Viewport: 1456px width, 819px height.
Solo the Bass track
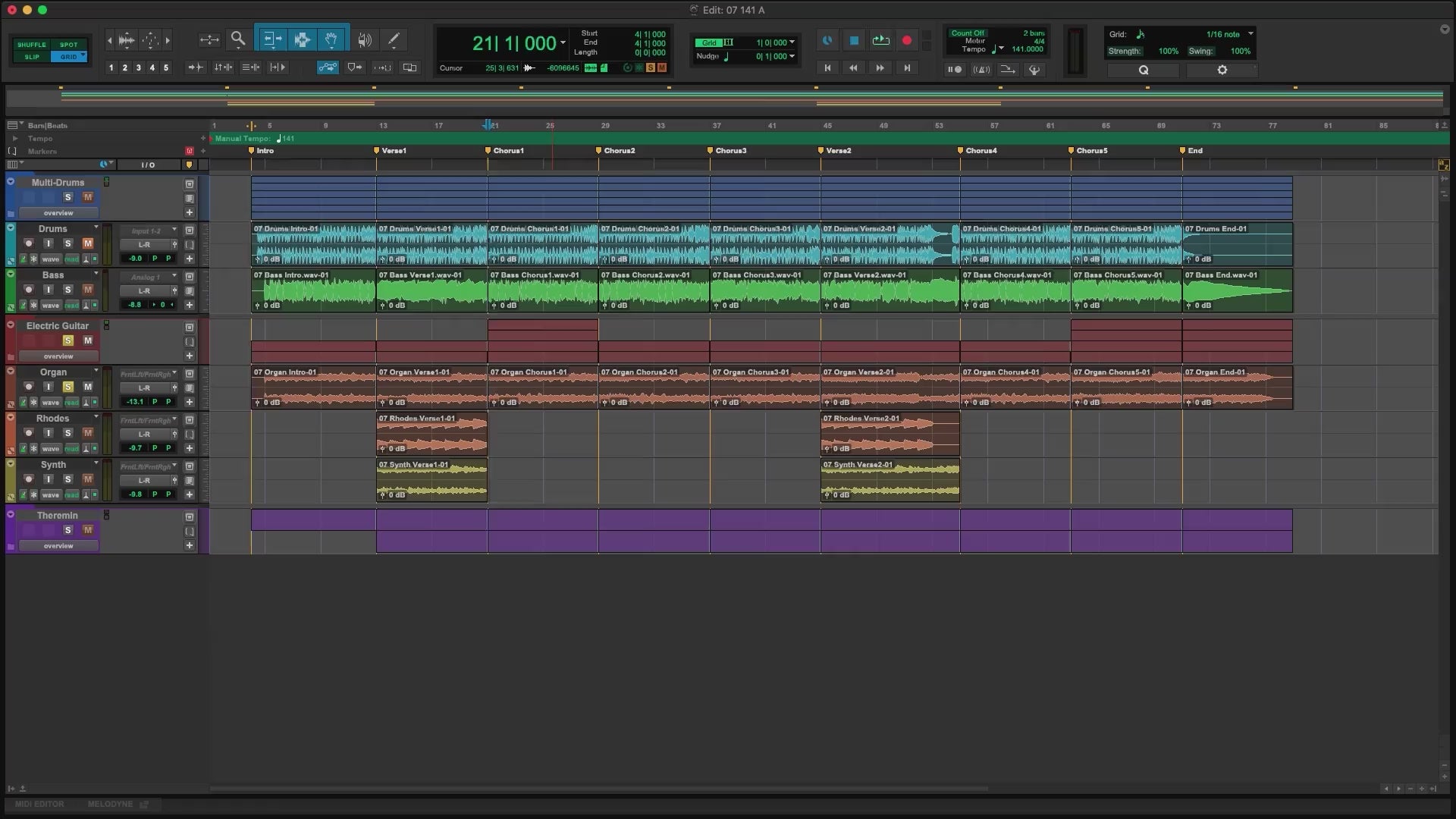pyautogui.click(x=67, y=290)
